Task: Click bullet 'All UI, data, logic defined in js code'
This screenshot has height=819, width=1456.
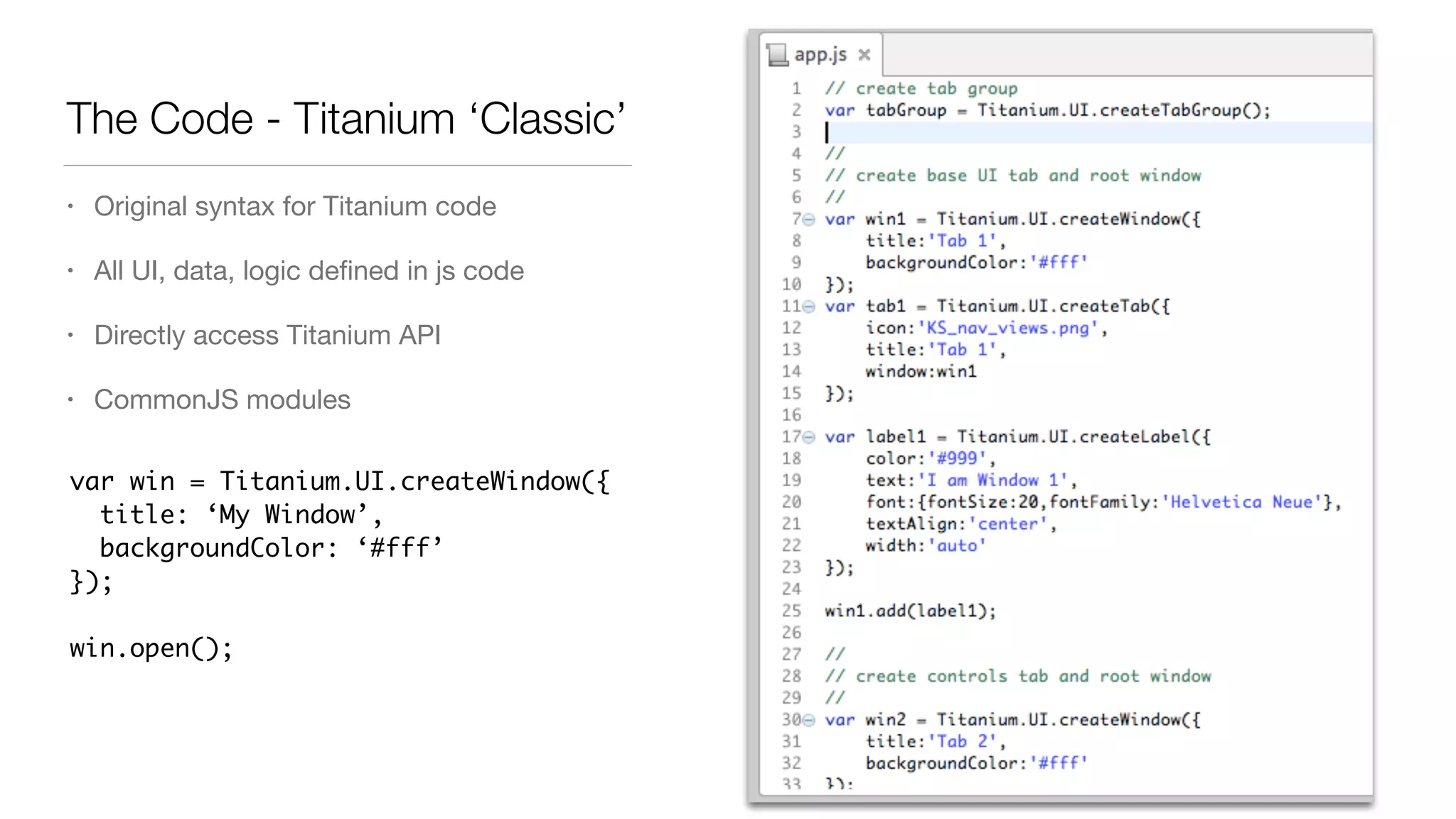Action: pos(309,272)
